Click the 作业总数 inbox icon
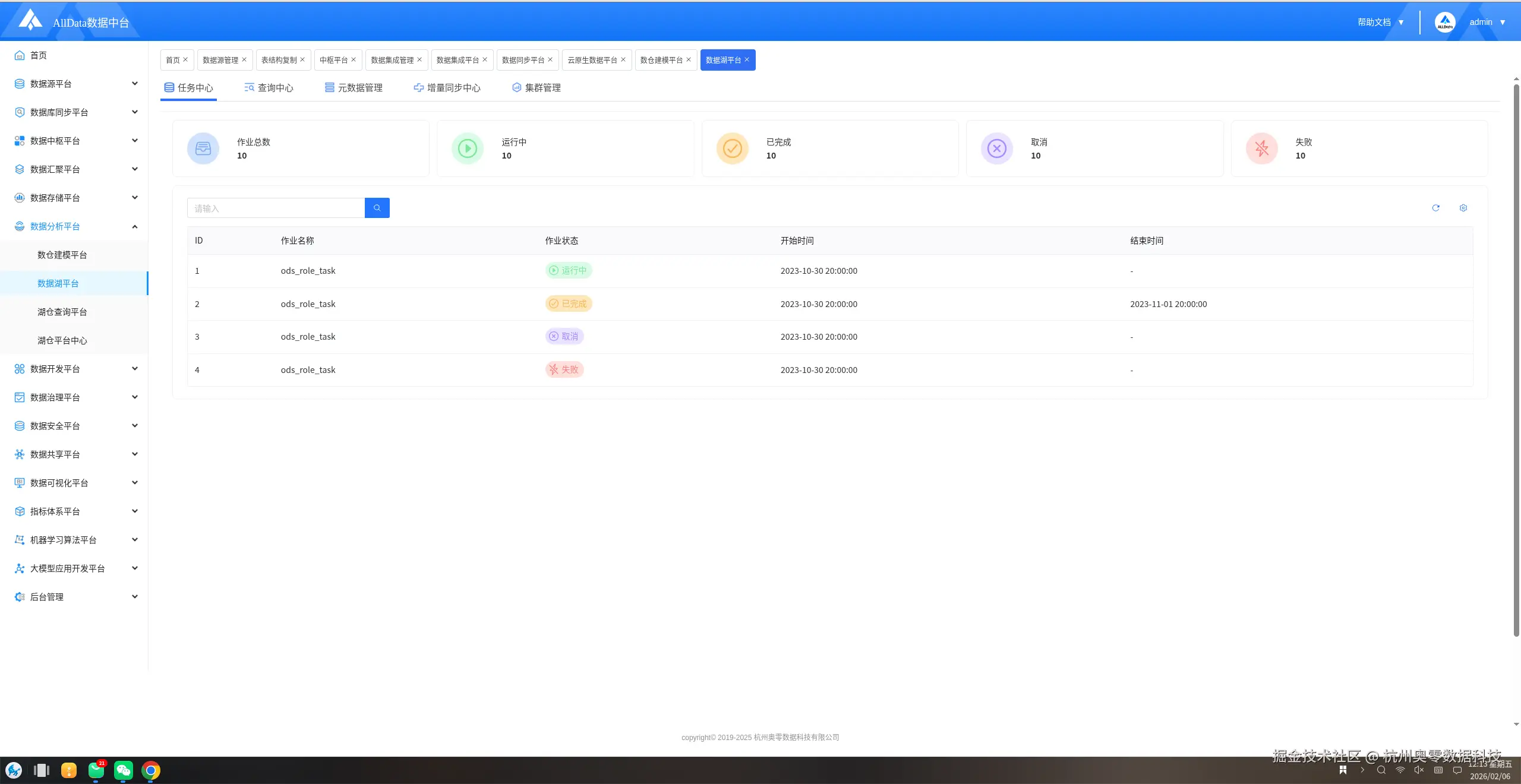The image size is (1521, 784). click(203, 148)
